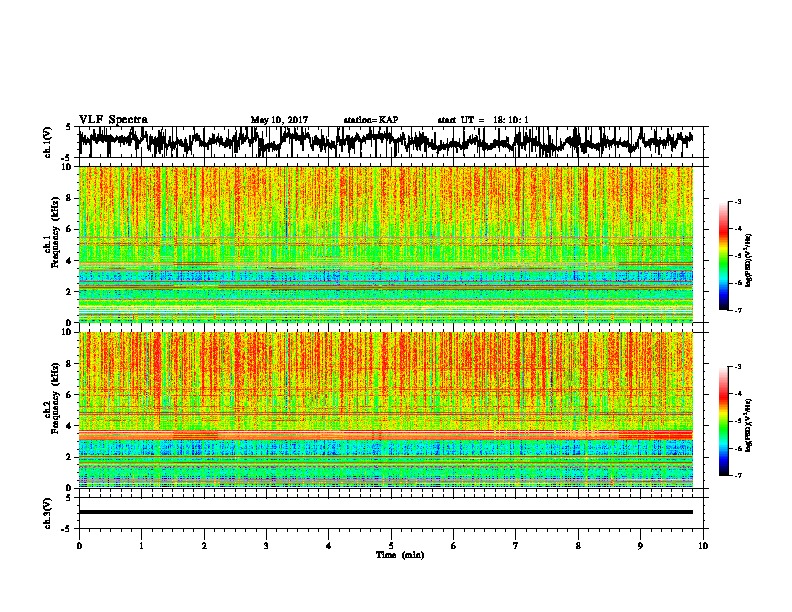Click time axis tick label "9"
Image resolution: width=792 pixels, height=612 pixels.
click(x=640, y=546)
